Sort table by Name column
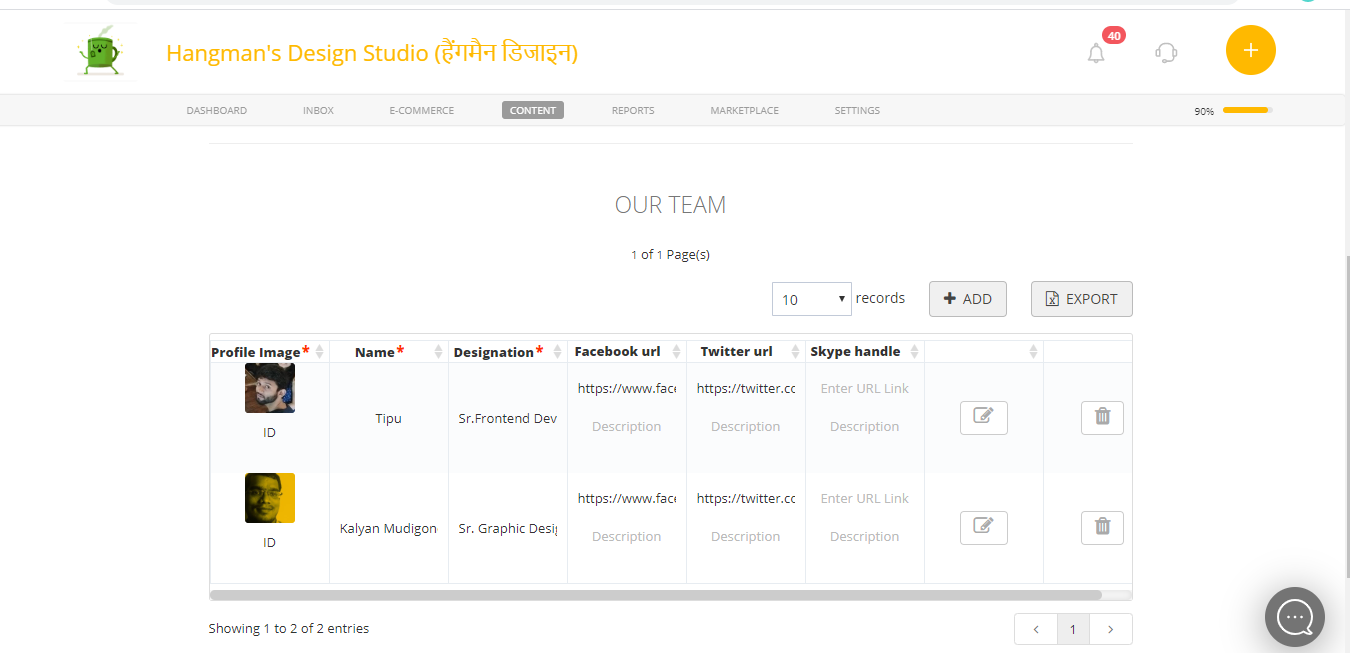Image resolution: width=1350 pixels, height=653 pixels. pos(379,352)
